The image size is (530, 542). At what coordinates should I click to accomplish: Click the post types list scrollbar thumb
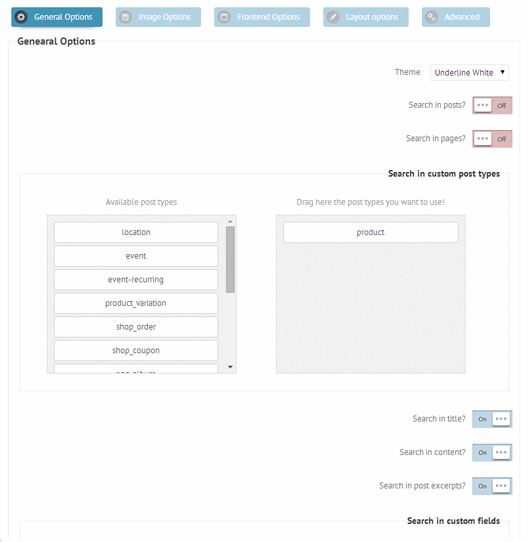[230, 260]
